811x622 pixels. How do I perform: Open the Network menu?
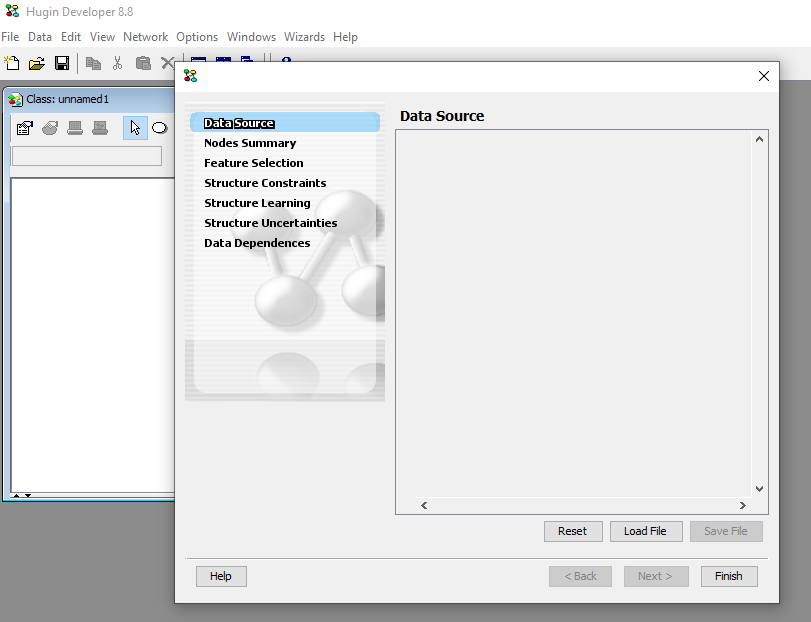click(x=145, y=37)
